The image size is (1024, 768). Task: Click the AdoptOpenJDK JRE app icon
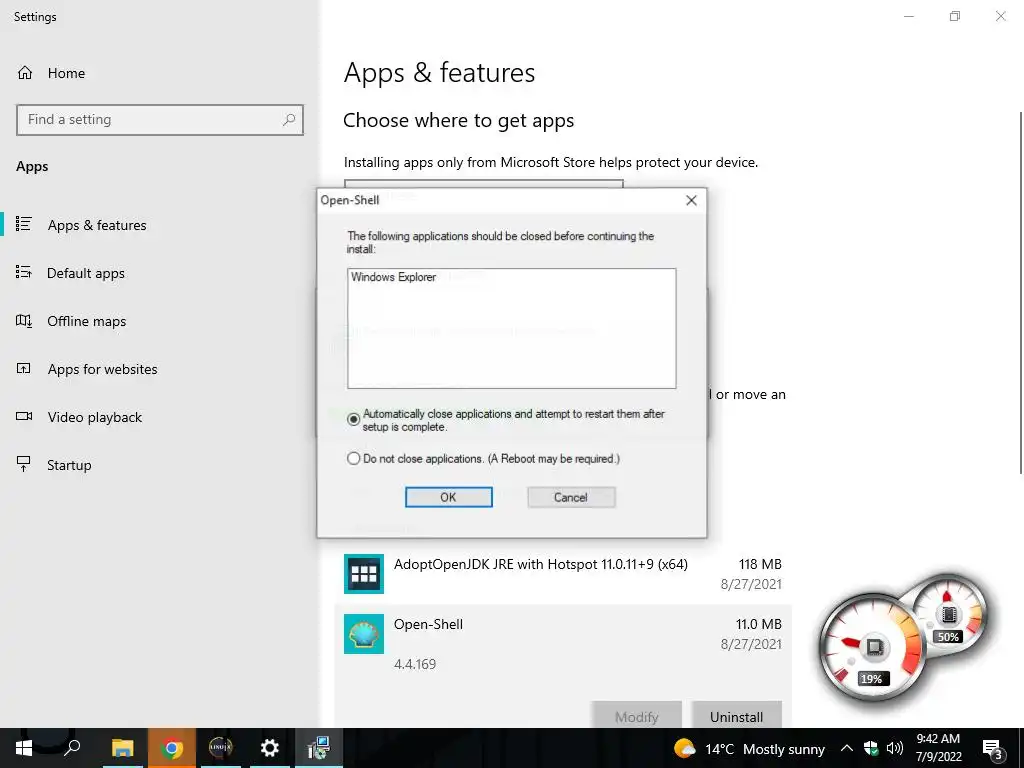pyautogui.click(x=364, y=574)
